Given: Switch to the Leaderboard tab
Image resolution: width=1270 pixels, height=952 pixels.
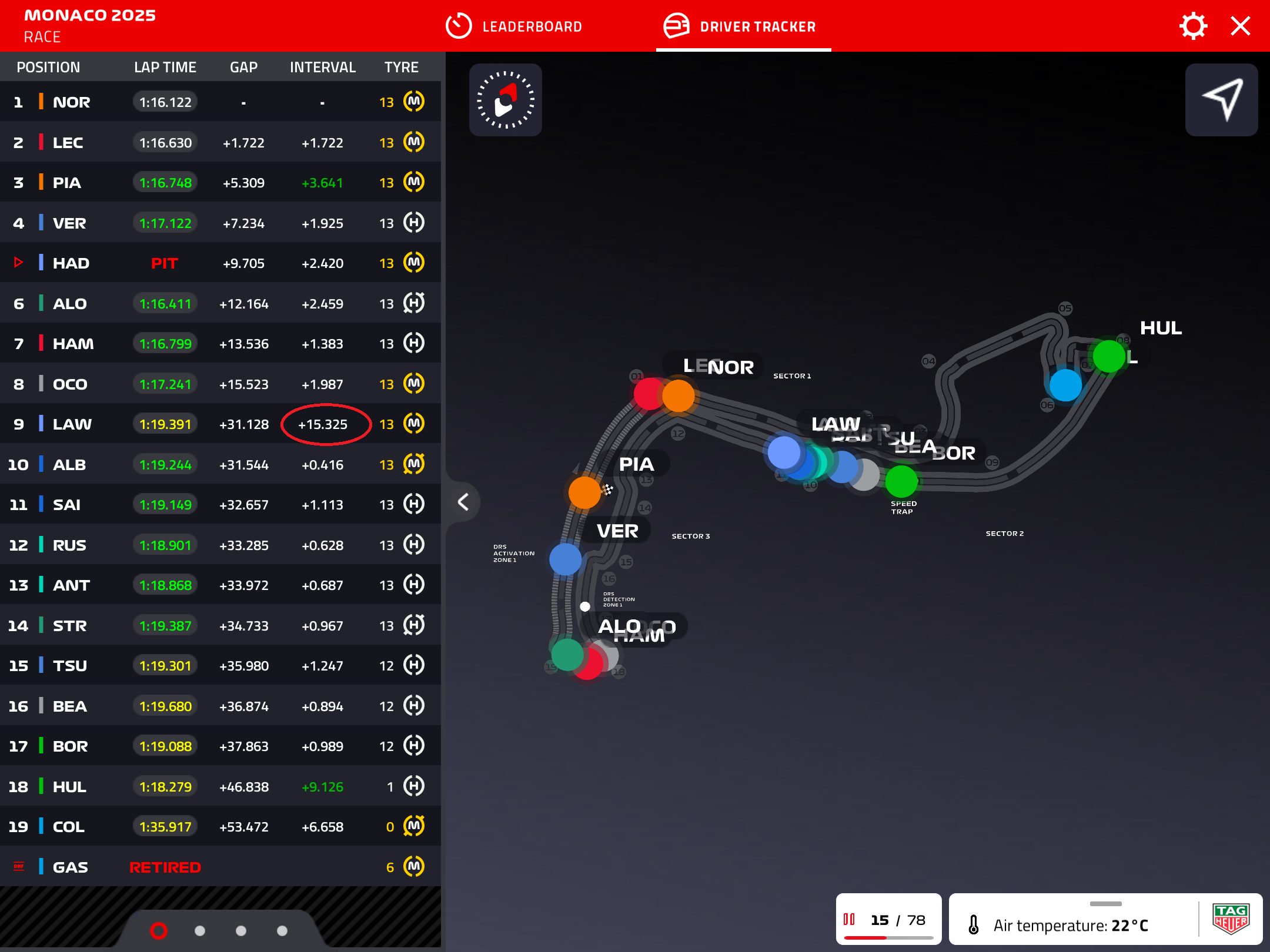Looking at the screenshot, I should pyautogui.click(x=513, y=26).
